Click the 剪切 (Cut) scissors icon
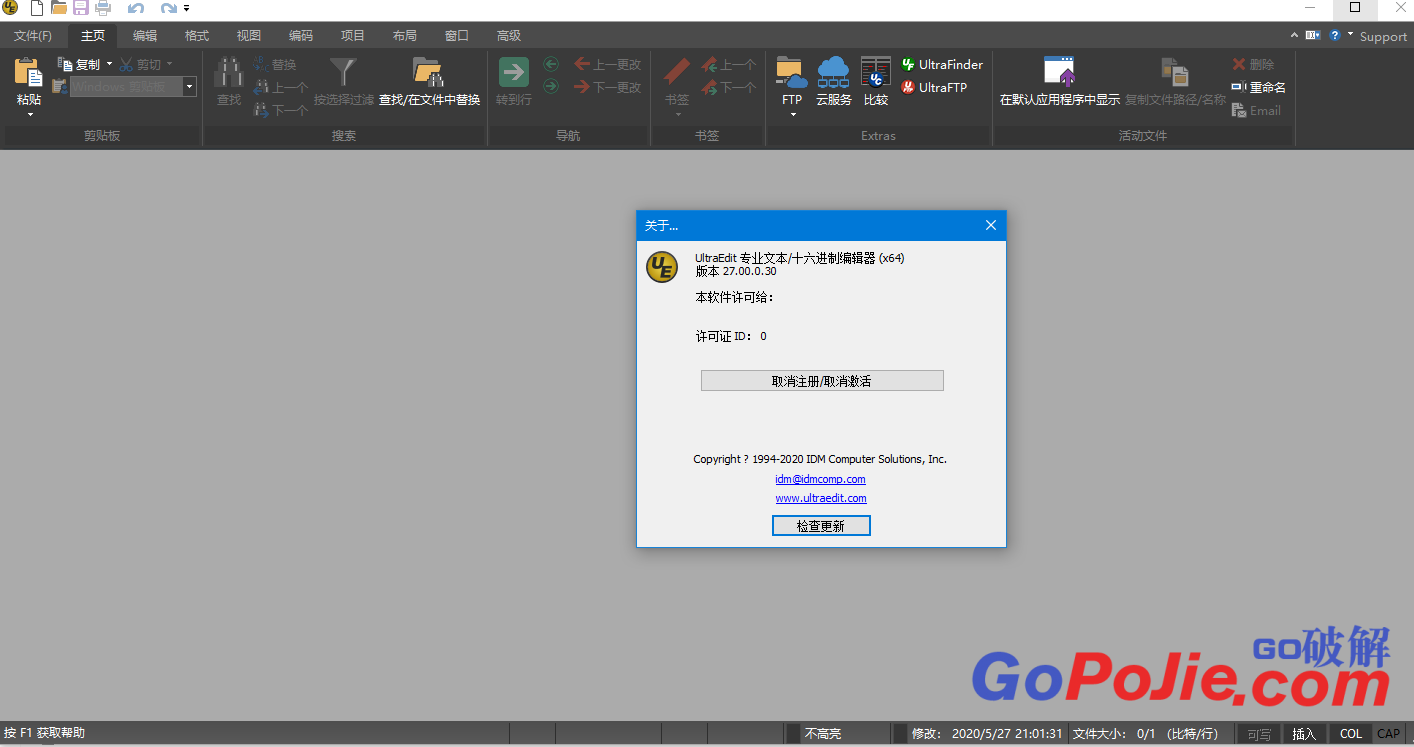Viewport: 1414px width, 747px height. [126, 64]
